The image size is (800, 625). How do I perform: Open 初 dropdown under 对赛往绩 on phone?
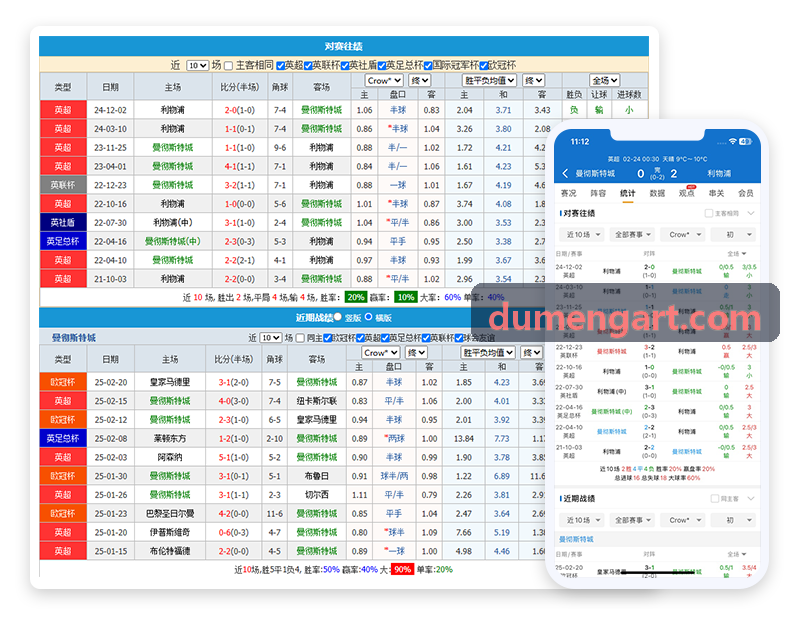pos(733,235)
